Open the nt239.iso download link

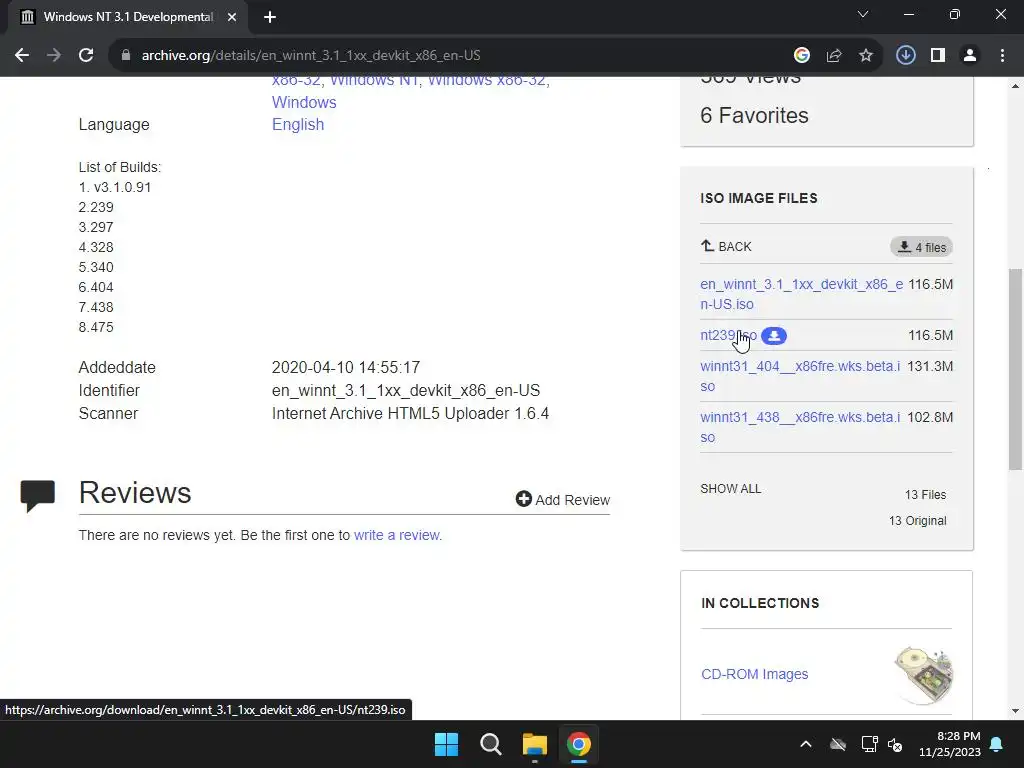(728, 335)
